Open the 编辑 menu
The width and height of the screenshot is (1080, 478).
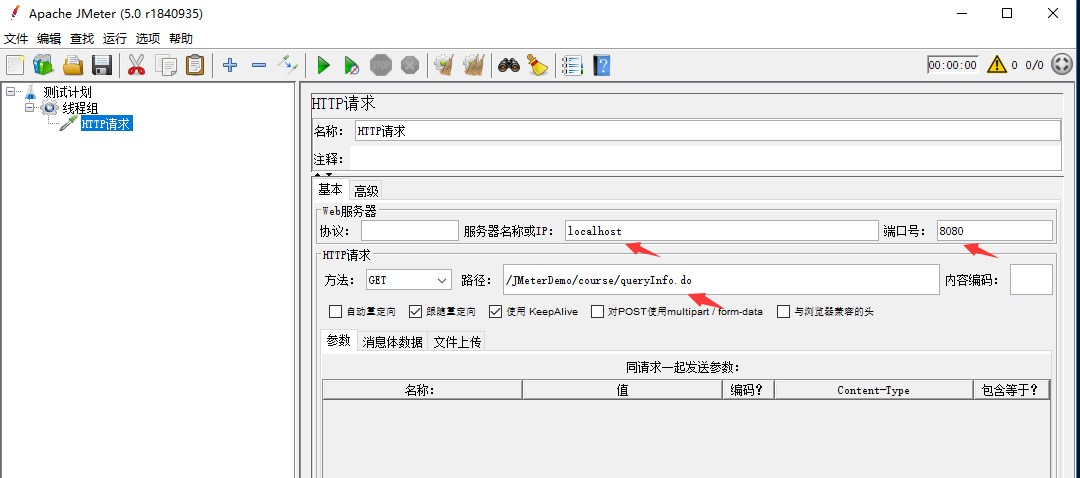[49, 39]
